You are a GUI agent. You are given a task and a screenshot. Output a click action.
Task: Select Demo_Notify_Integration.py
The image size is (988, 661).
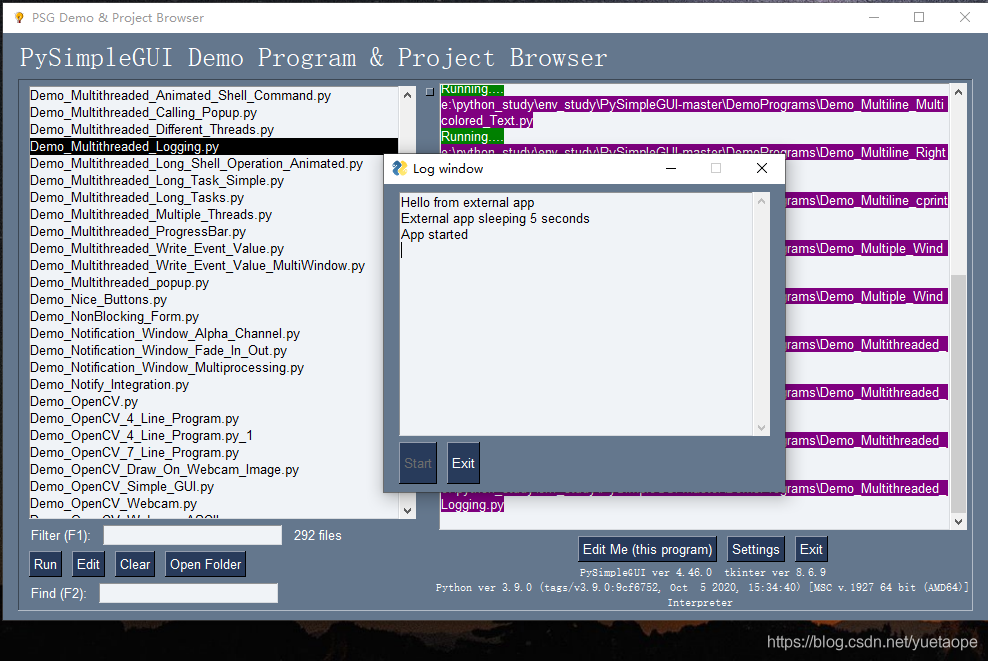tap(214, 385)
